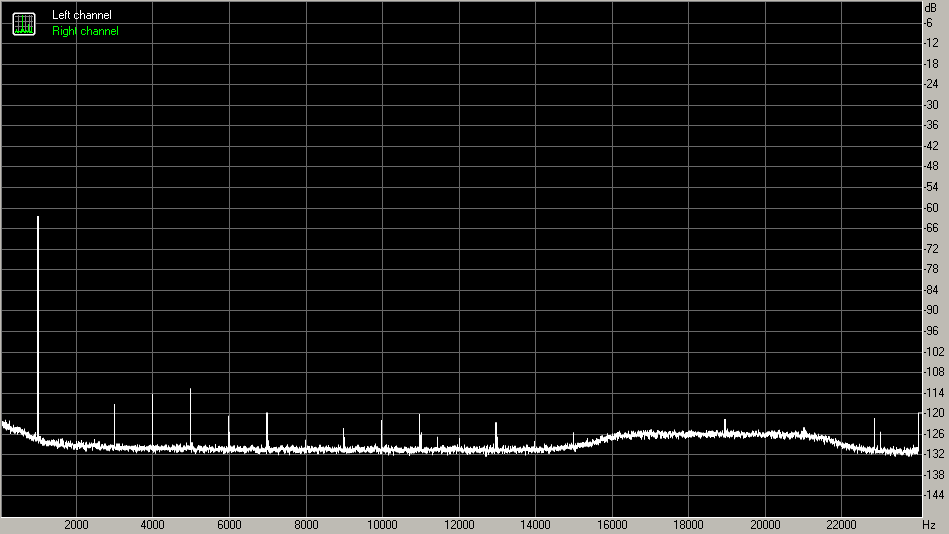
Task: Click the 'Hz' unit label
Action: tap(929, 525)
